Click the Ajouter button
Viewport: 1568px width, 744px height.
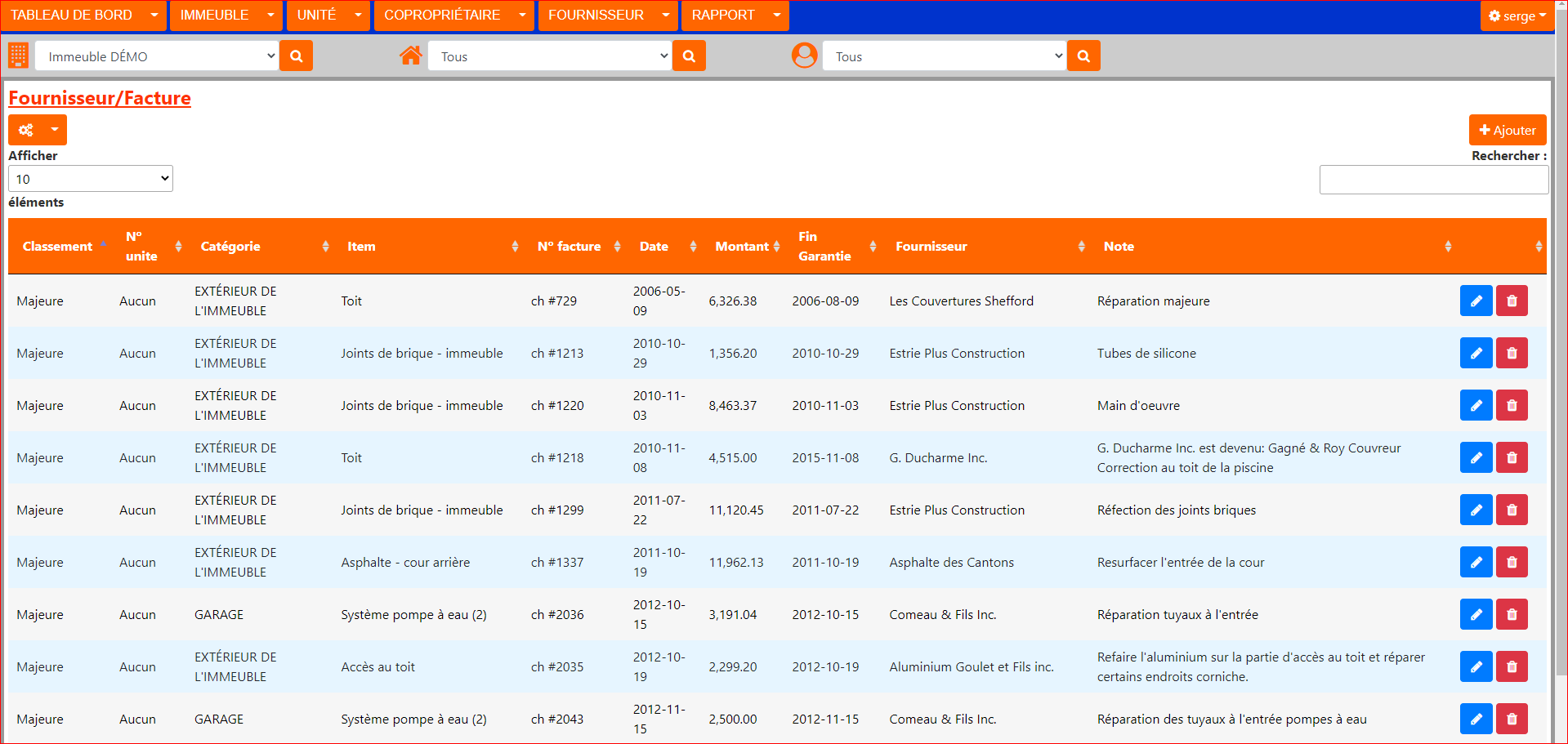pos(1507,130)
